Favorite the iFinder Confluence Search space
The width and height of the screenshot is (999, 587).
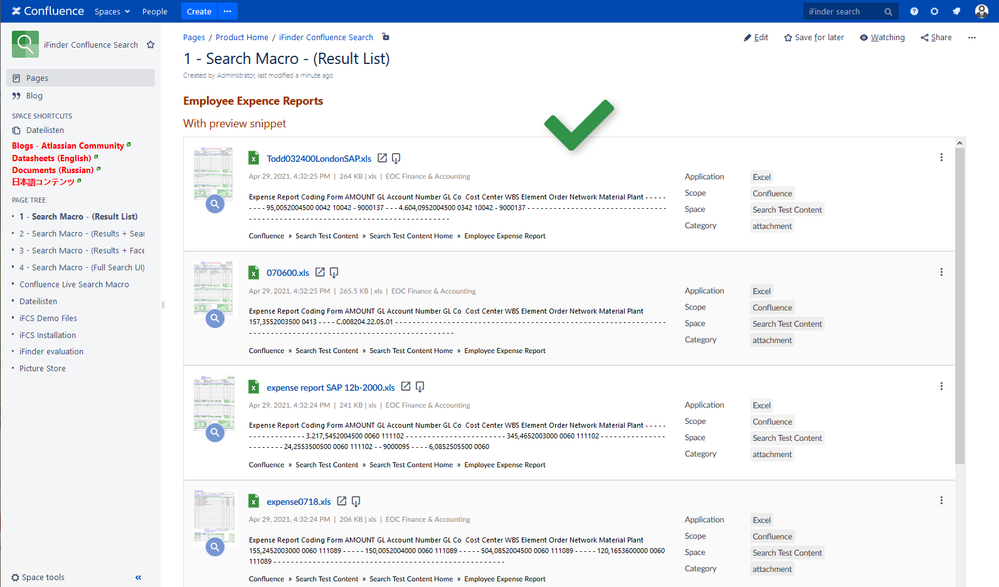click(150, 44)
